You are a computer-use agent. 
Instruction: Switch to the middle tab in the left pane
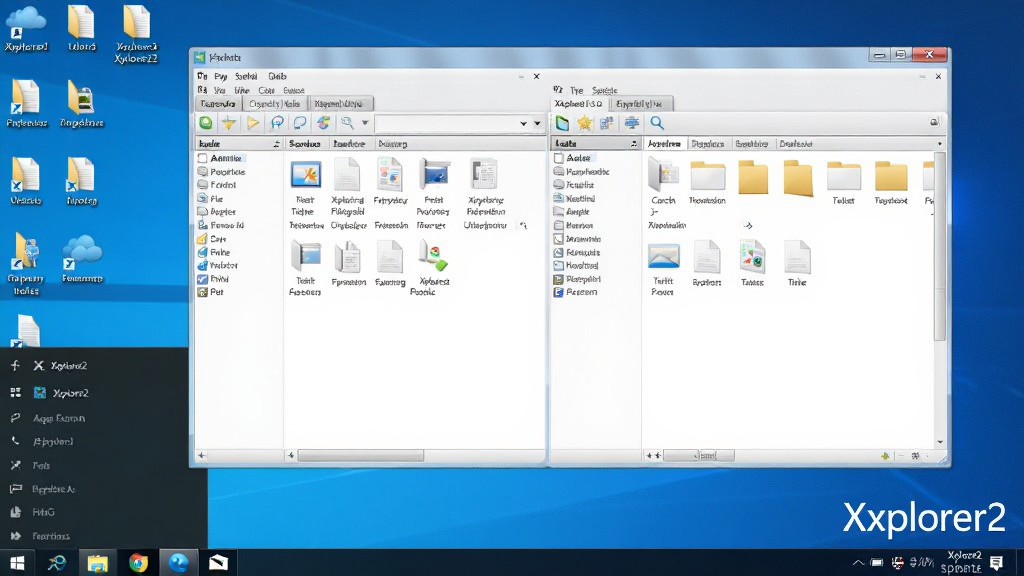pos(274,104)
